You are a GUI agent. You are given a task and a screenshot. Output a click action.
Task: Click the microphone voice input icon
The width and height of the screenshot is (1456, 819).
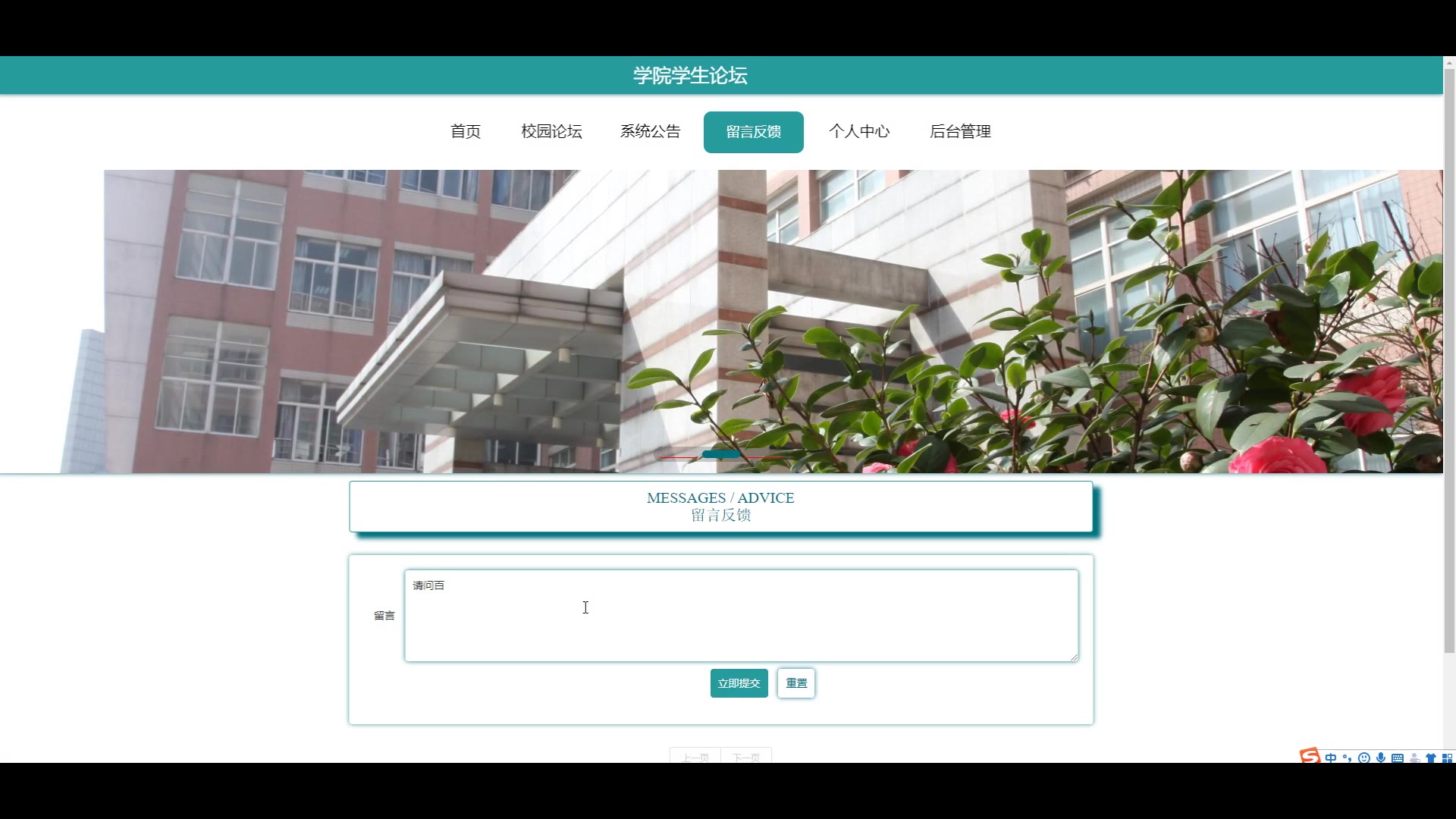[1380, 758]
